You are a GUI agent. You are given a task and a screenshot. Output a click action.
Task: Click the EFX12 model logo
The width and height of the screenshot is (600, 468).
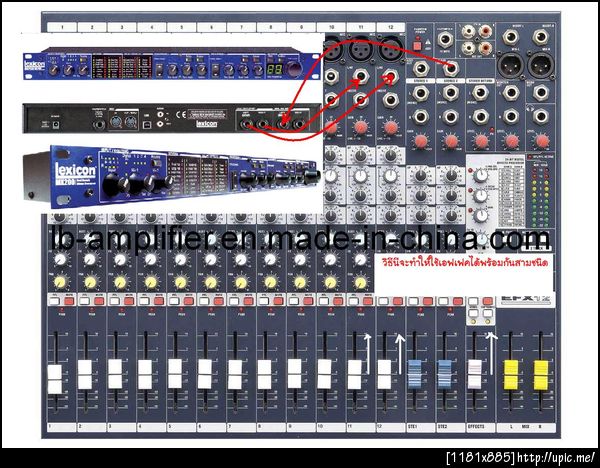pos(526,299)
